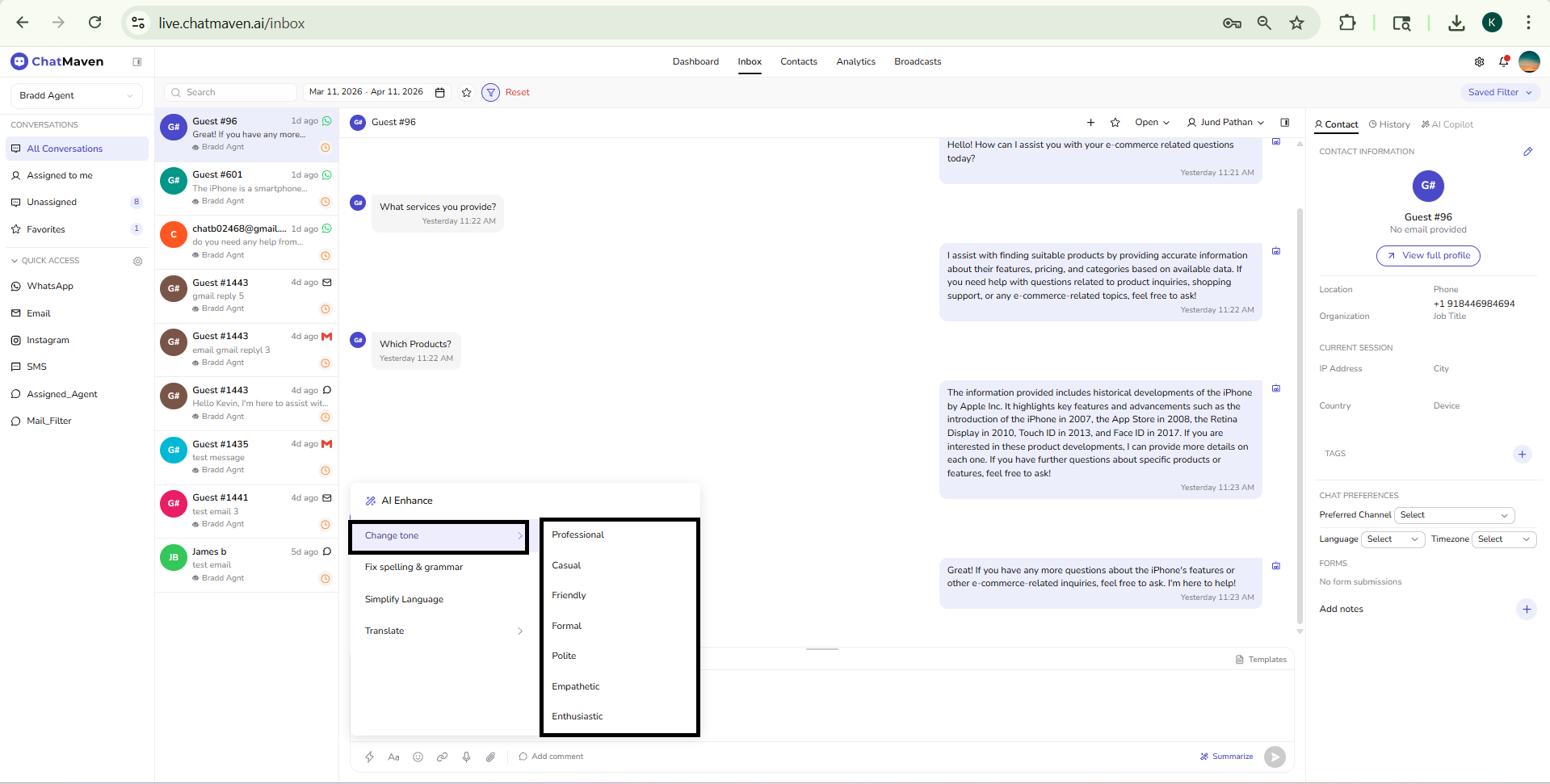
Task: Switch to the History tab
Action: tap(1388, 124)
